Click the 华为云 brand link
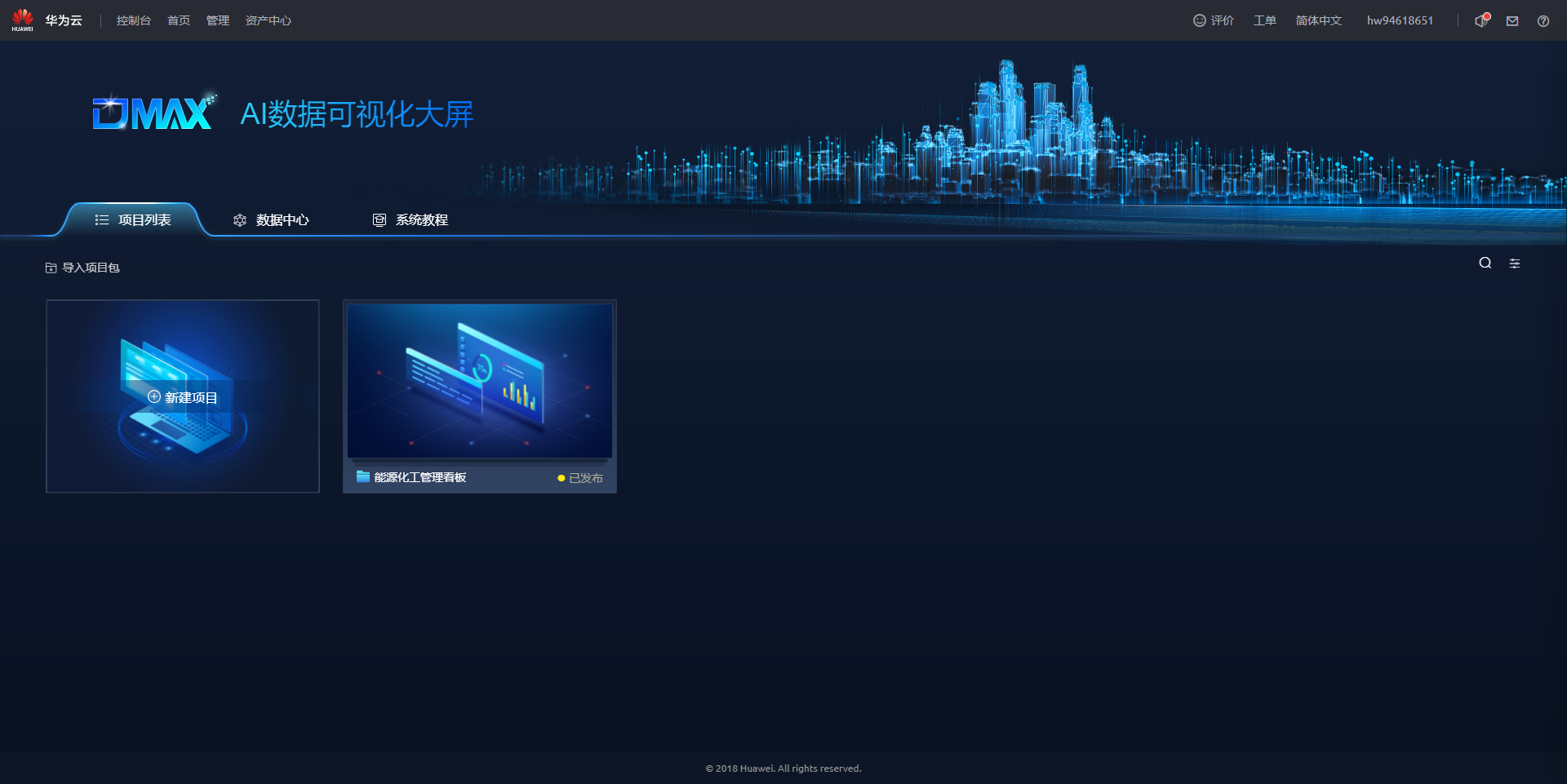The width and height of the screenshot is (1567, 784). coord(64,20)
